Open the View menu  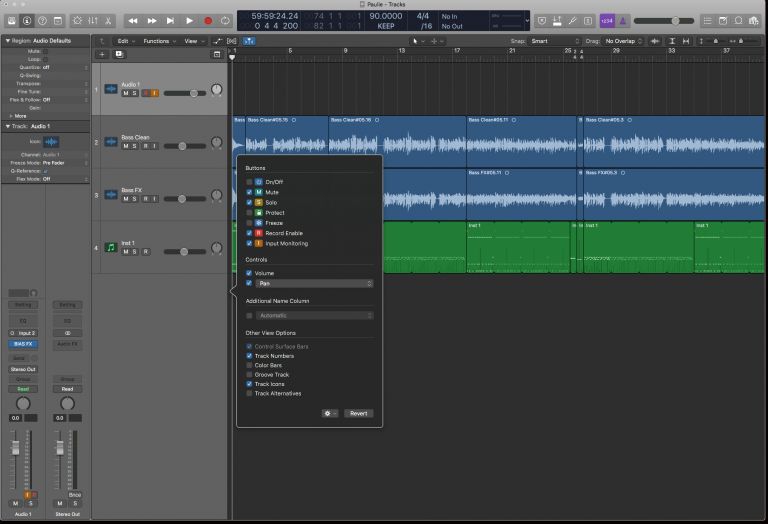193,41
